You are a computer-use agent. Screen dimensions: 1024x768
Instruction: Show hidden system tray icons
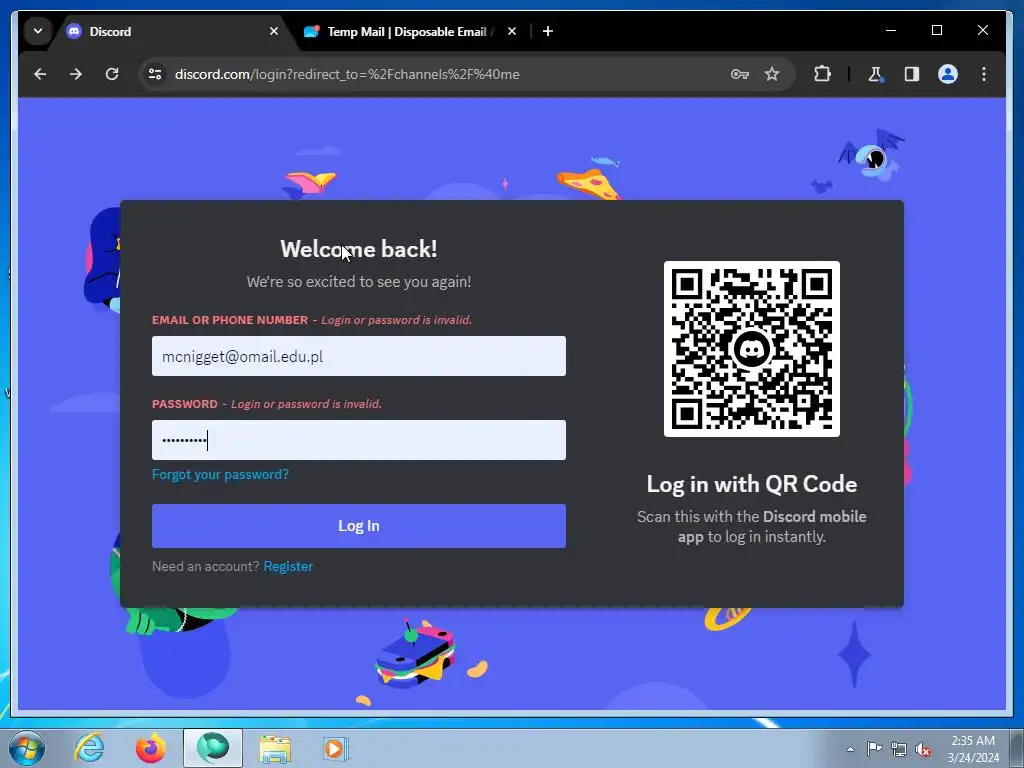(x=850, y=749)
